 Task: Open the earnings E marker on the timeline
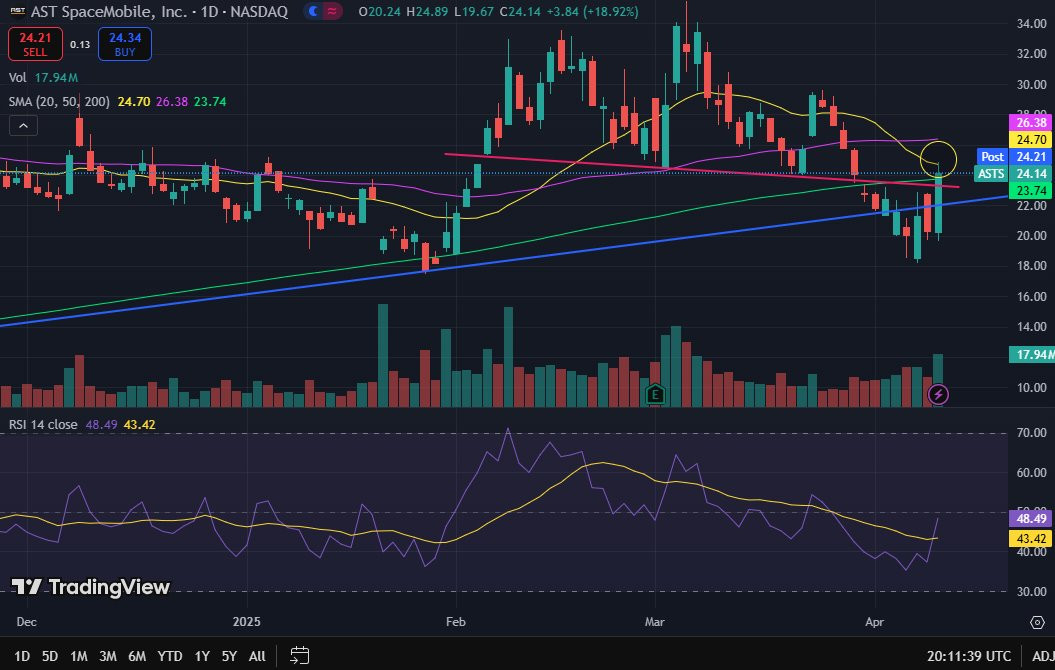[655, 394]
